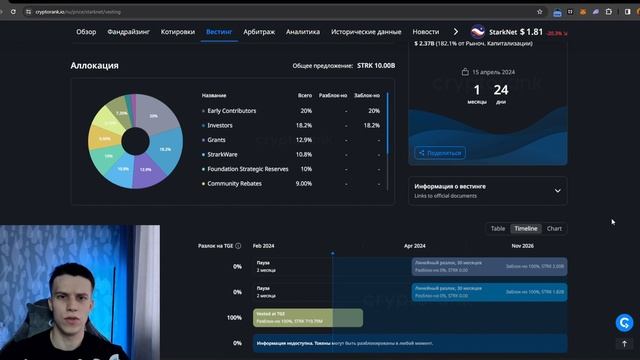Open the Новости tab
Image resolution: width=640 pixels, height=360 pixels.
[x=426, y=32]
